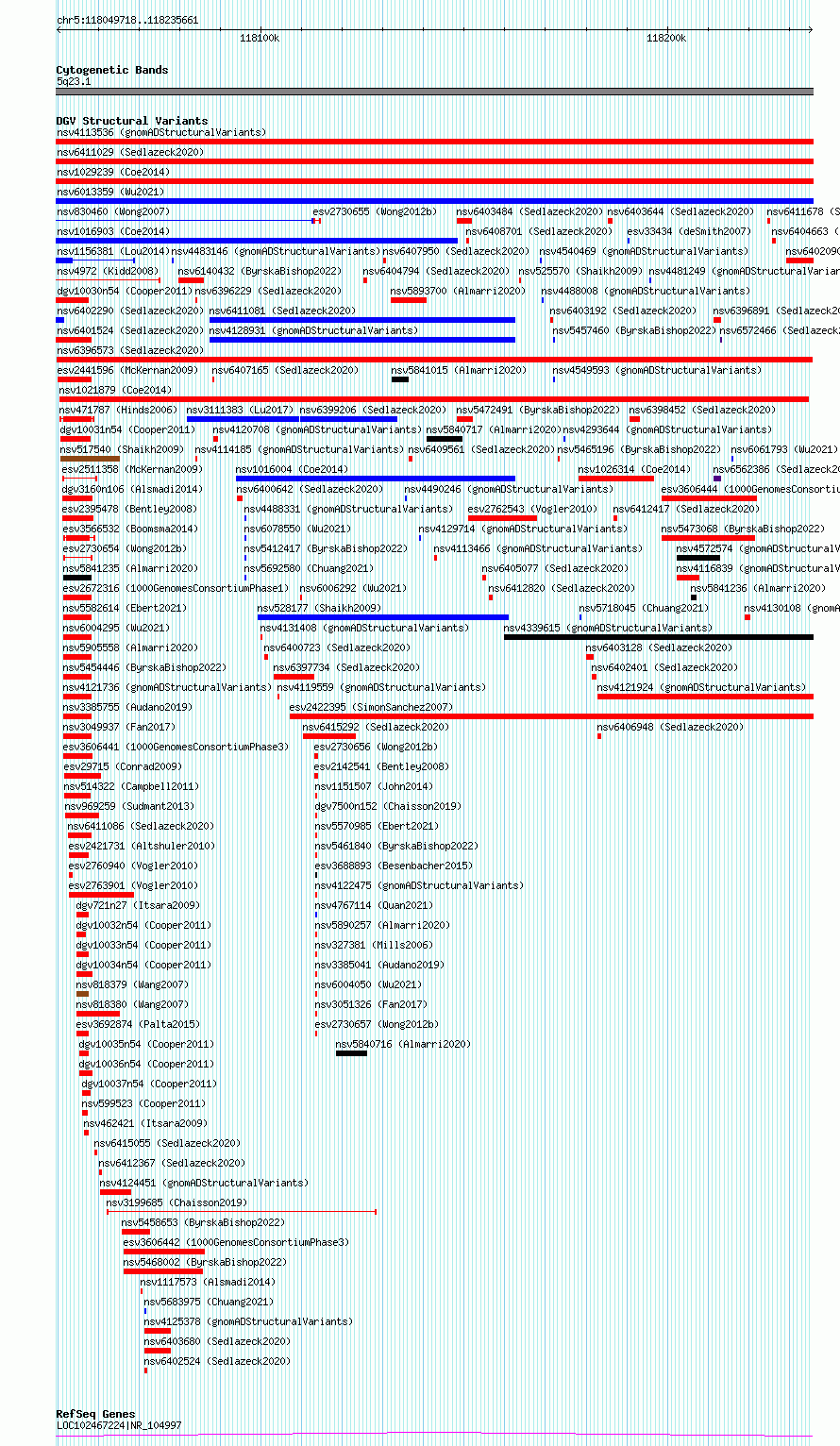Select nsv6397734 (Sedlazeck2020) label
This screenshot has width=840, height=1446.
click(x=346, y=667)
